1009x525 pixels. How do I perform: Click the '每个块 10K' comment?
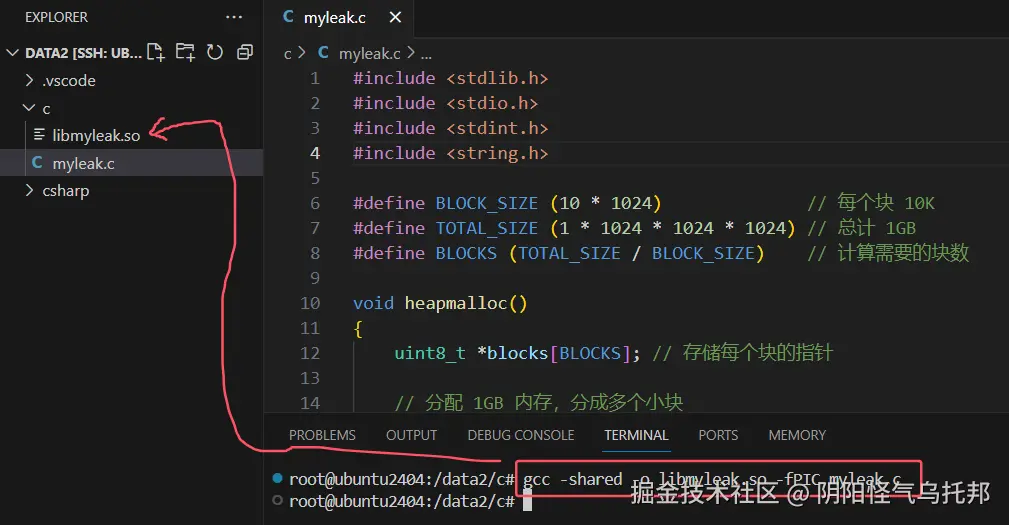coord(871,203)
